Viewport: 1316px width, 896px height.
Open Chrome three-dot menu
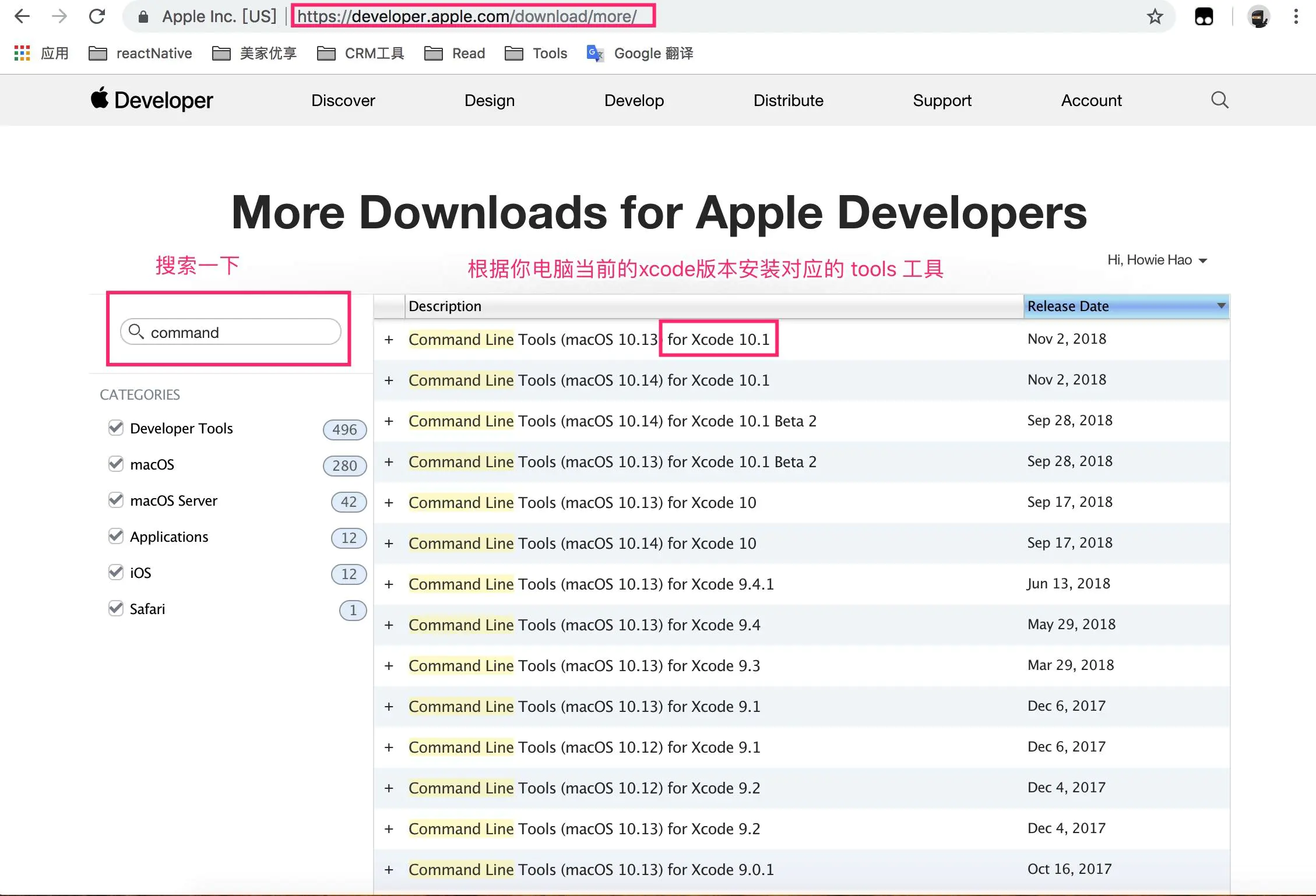click(x=1296, y=16)
